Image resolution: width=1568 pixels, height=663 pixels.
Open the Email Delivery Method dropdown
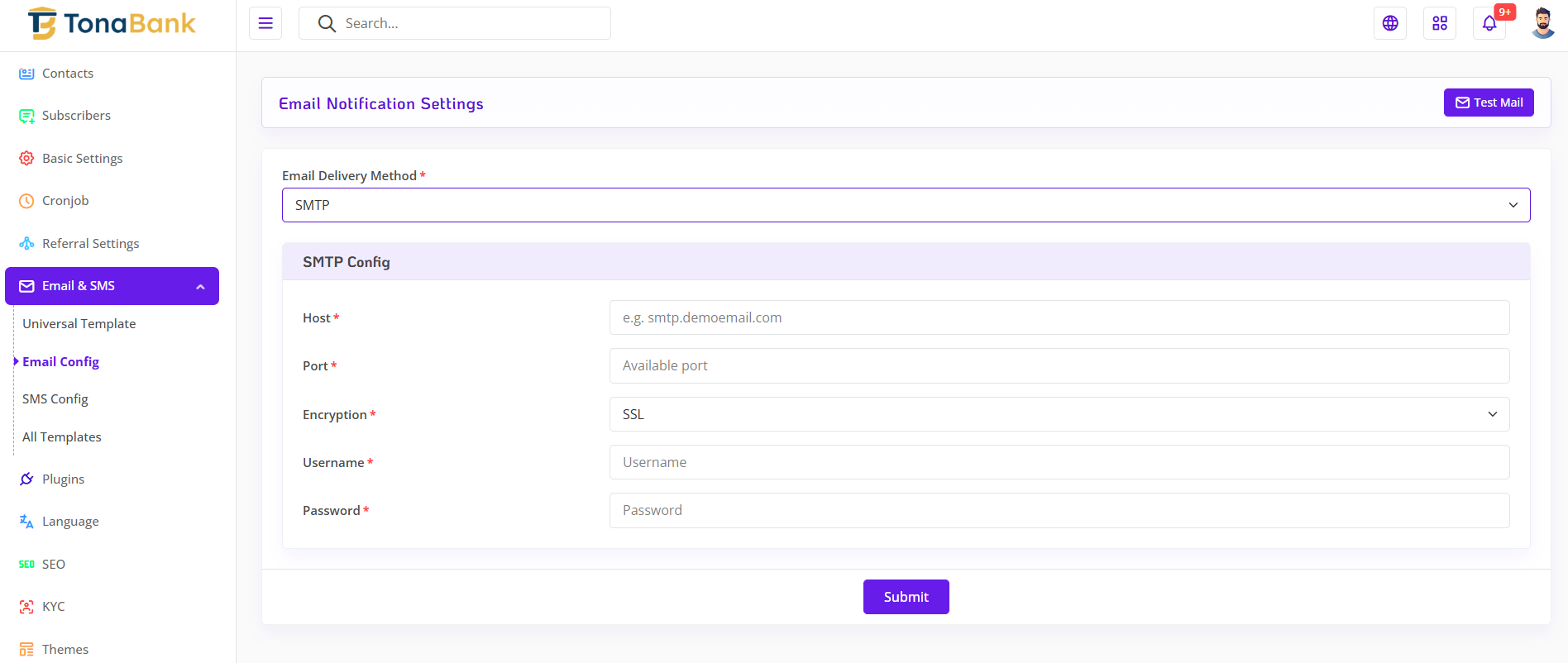[906, 205]
